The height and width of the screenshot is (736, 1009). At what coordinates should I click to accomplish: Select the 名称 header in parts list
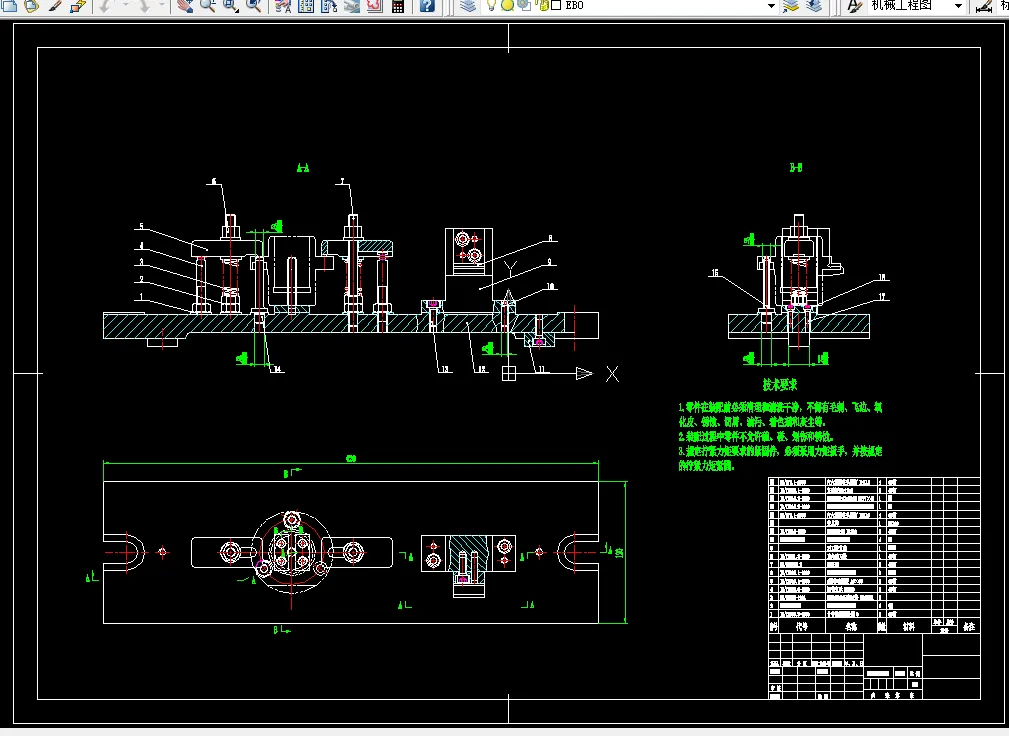point(851,626)
